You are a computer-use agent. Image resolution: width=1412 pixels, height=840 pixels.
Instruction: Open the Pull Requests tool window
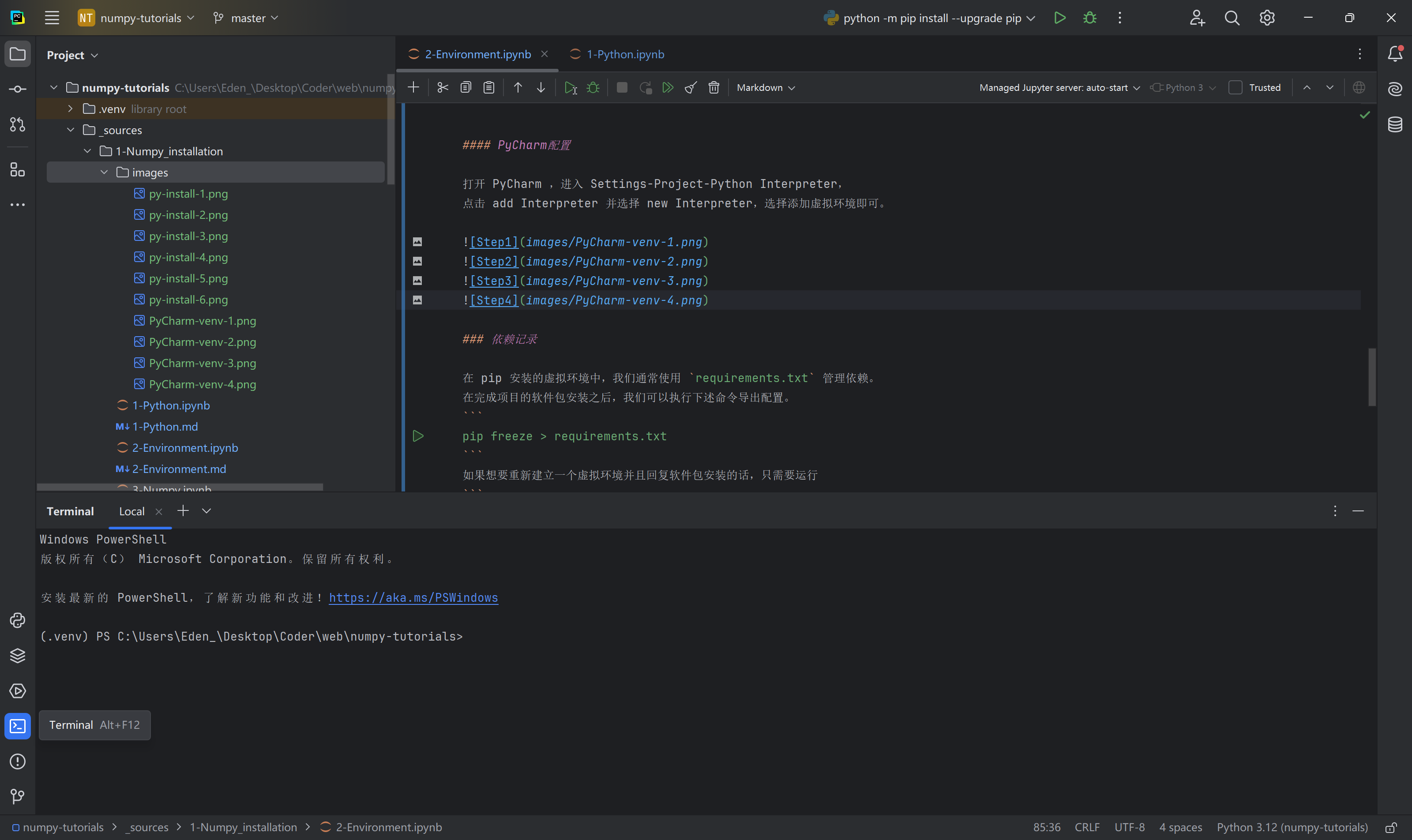click(x=18, y=124)
